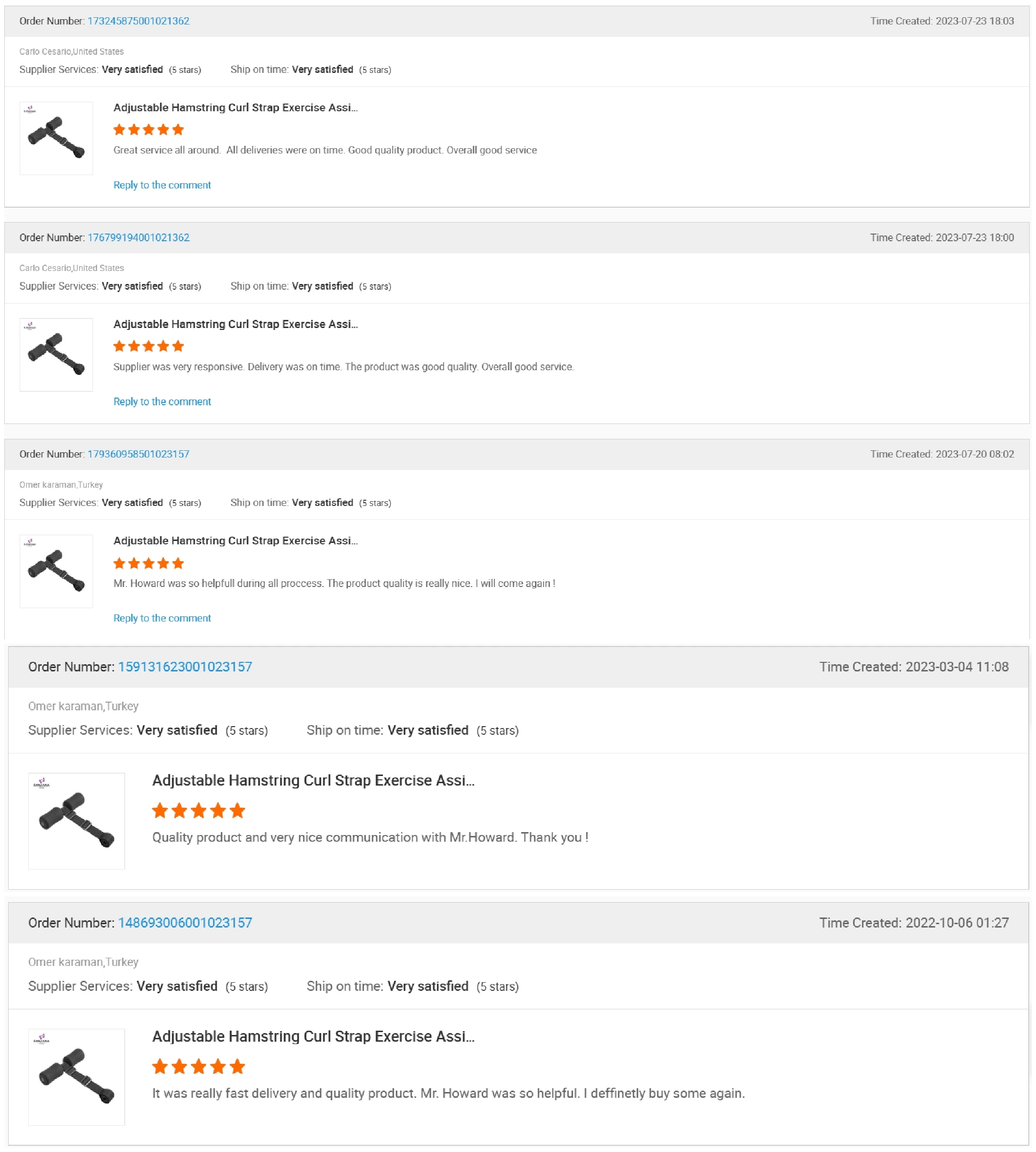Click star rating above "It was really fast delivery" review
1036x1152 pixels.
[199, 1067]
